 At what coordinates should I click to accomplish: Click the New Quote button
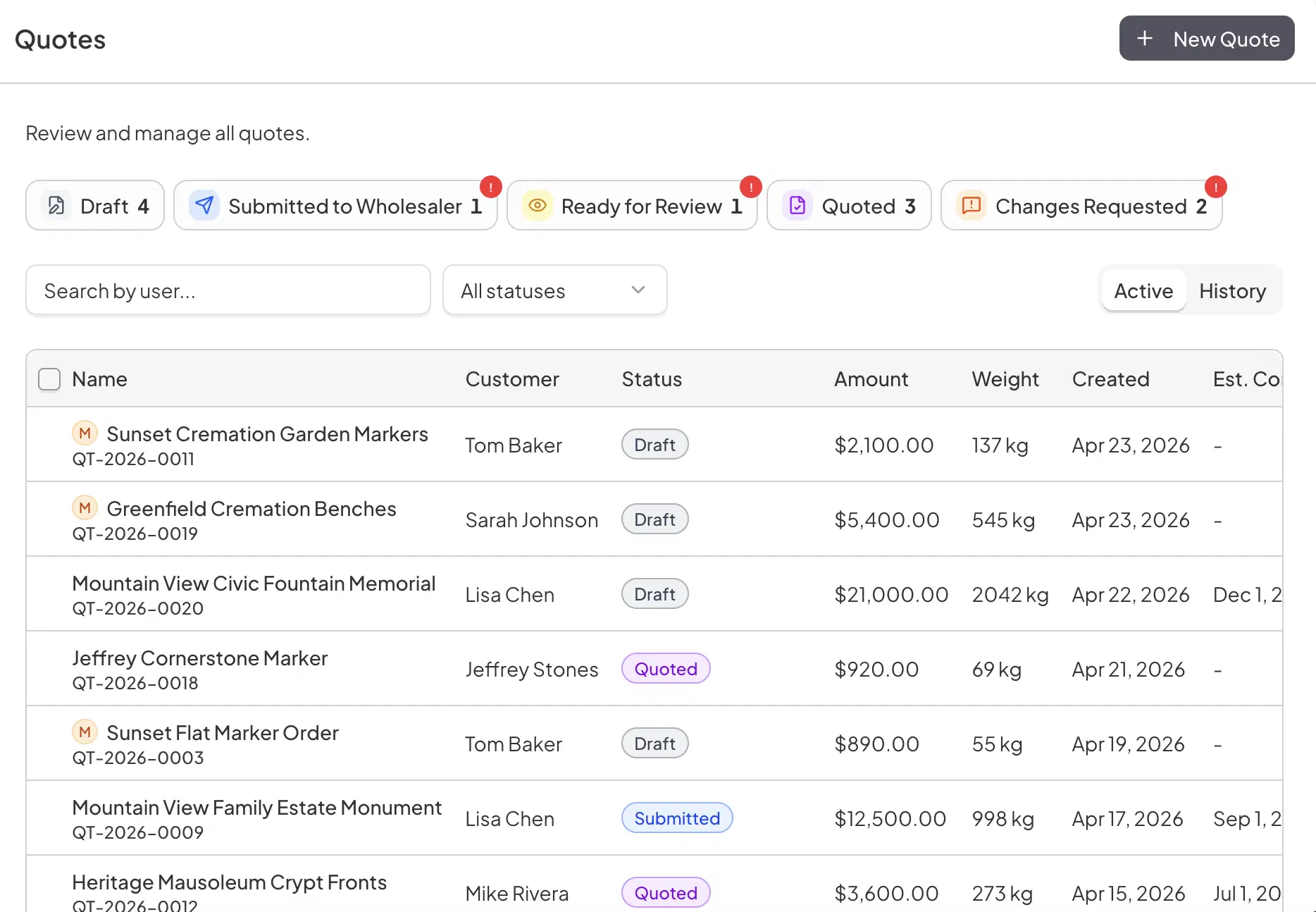coord(1207,38)
